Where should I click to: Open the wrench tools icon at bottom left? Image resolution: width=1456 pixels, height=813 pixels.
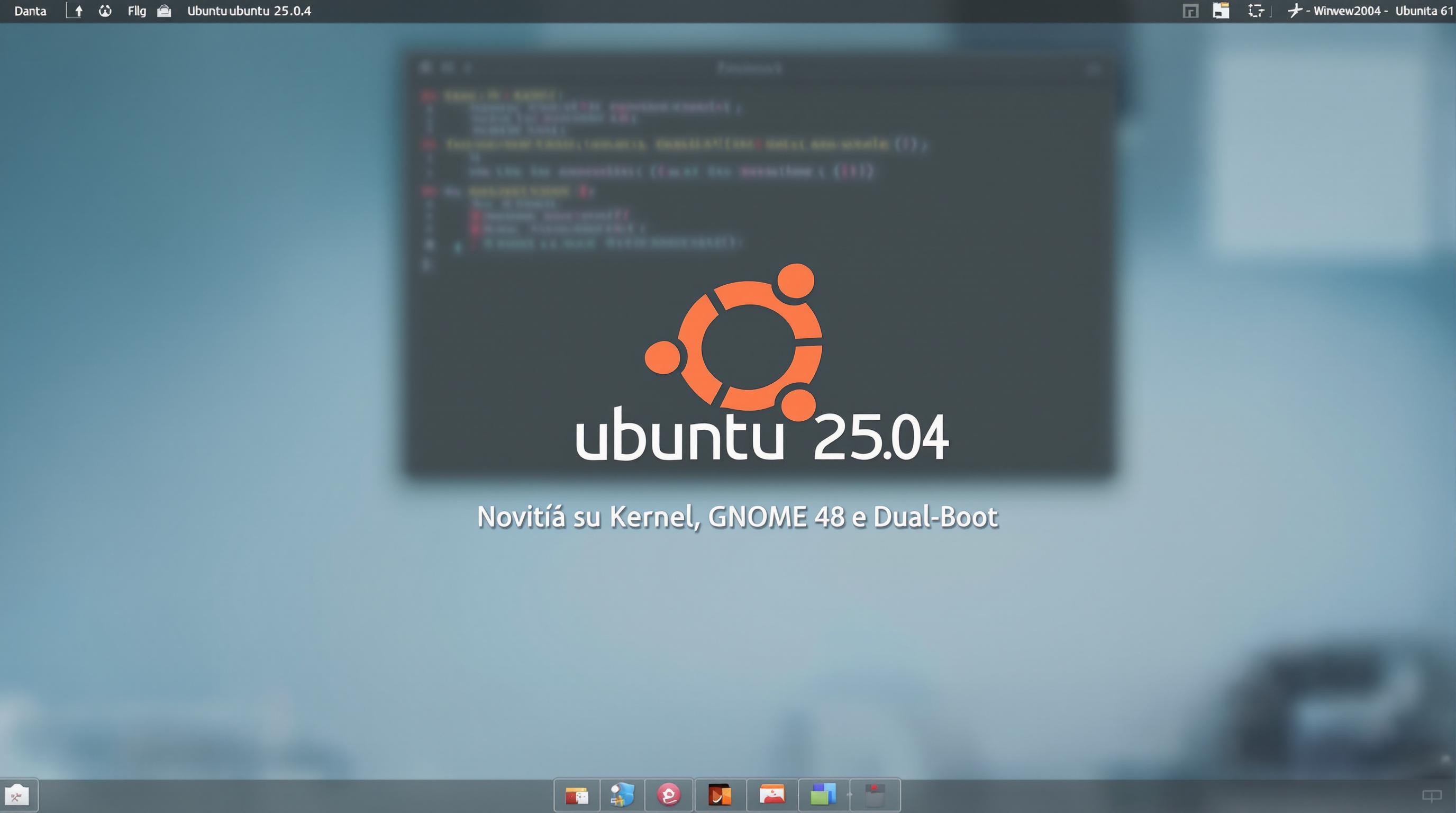19,795
